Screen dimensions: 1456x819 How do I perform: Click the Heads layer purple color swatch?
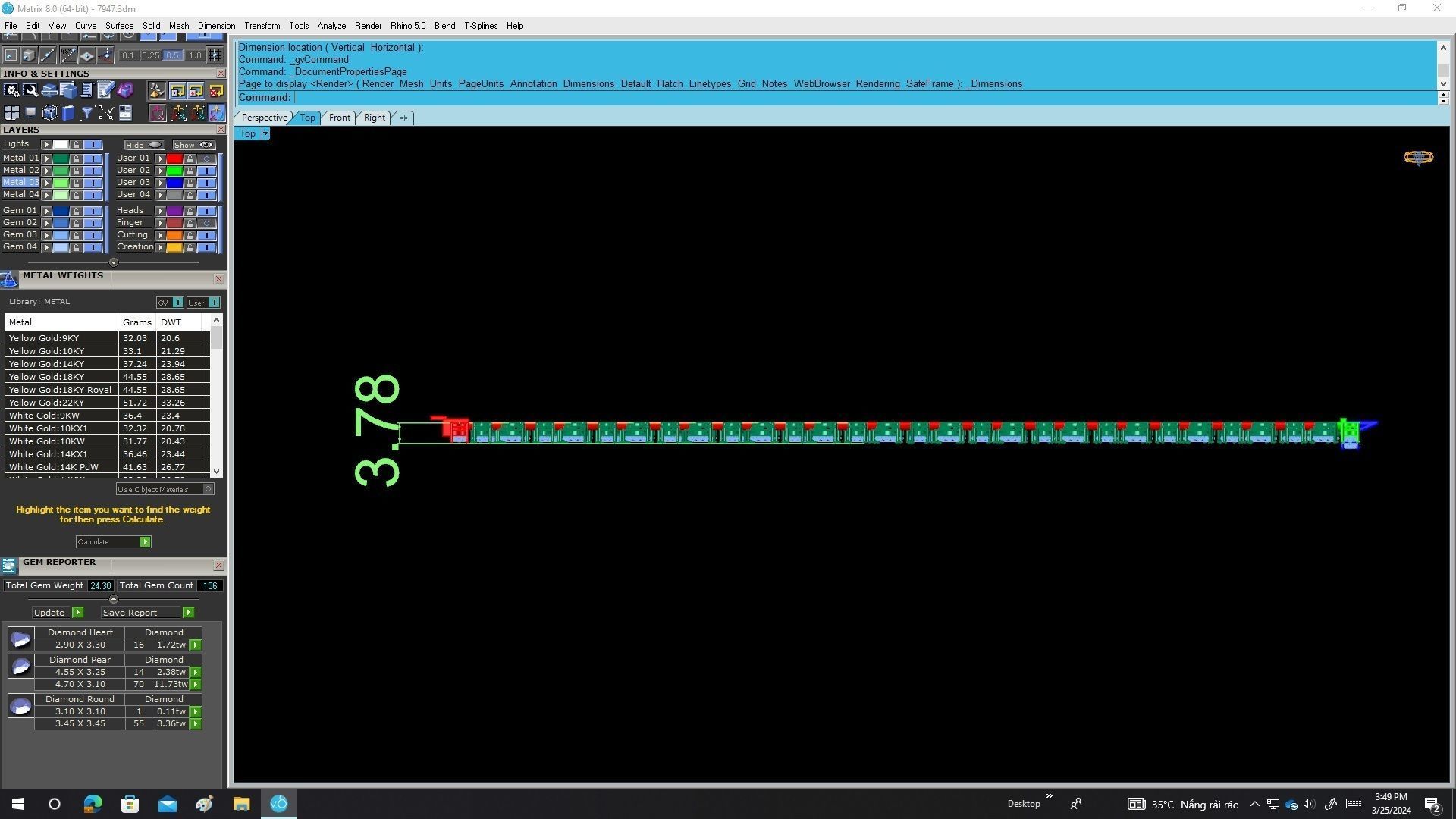click(x=174, y=211)
